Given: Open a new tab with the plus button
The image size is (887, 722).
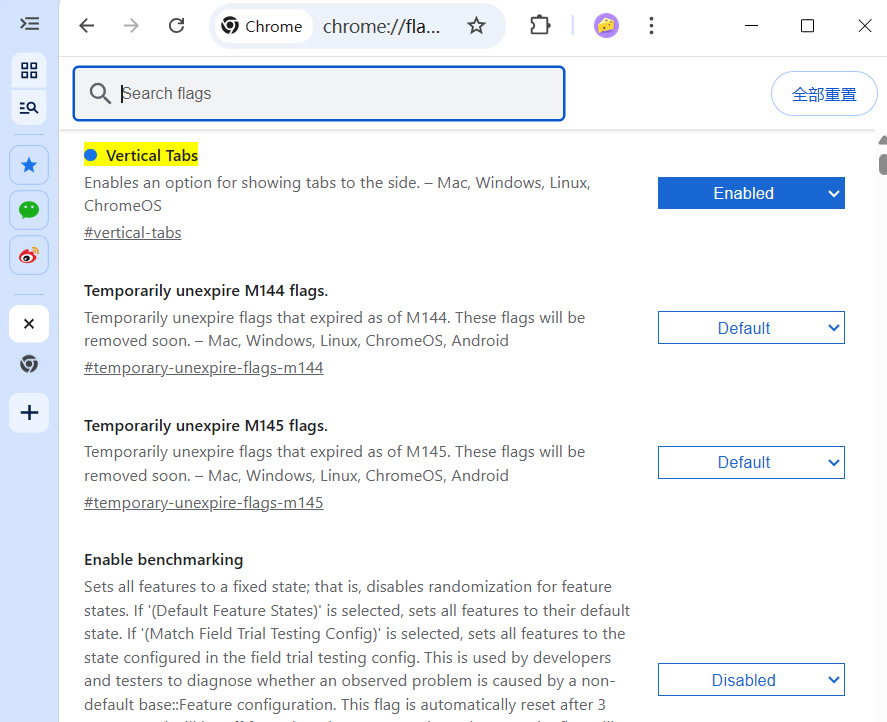Looking at the screenshot, I should click(29, 413).
